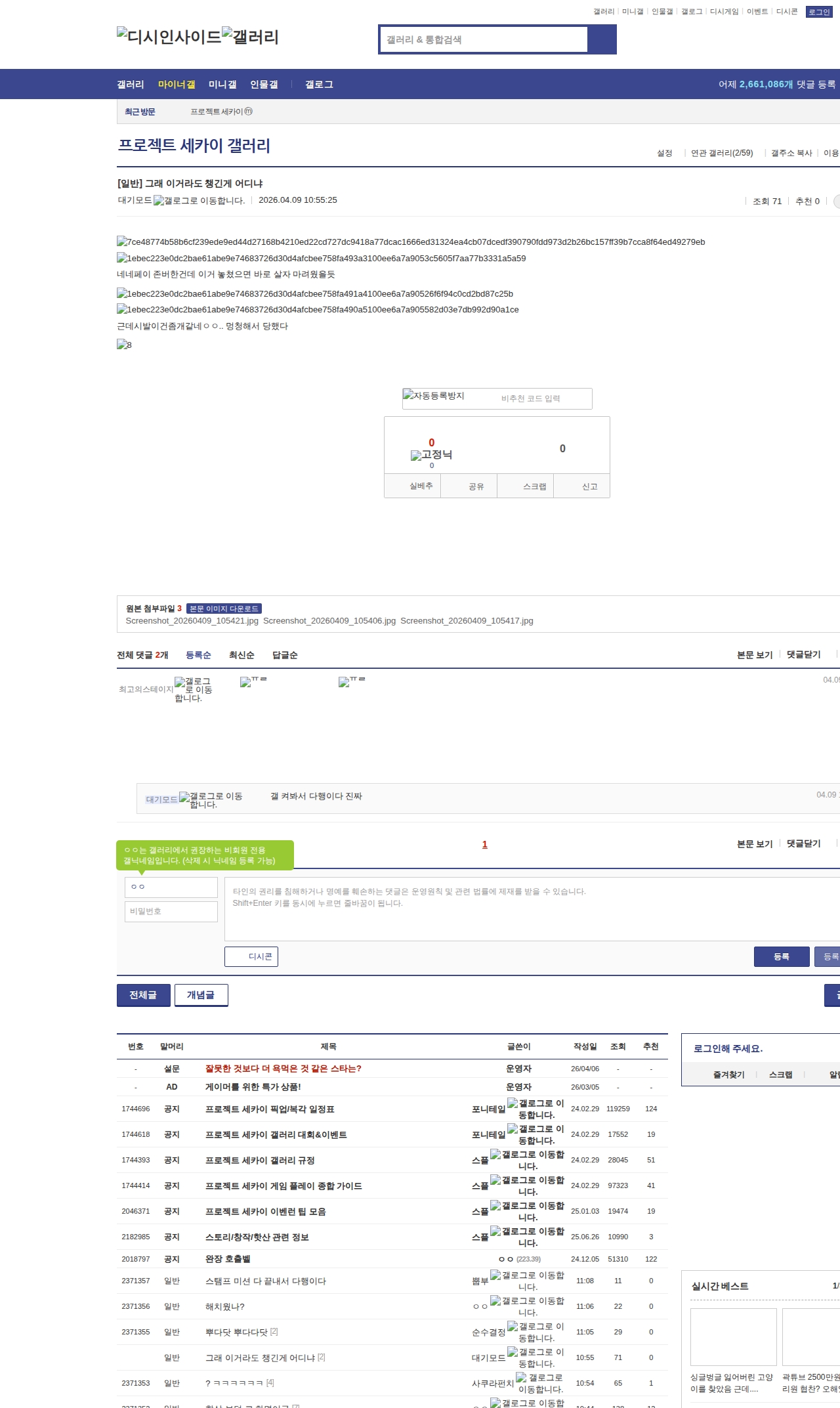This screenshot has width=840, height=1408.
Task: Open the post 완장 호출벨
Action: [x=228, y=1259]
